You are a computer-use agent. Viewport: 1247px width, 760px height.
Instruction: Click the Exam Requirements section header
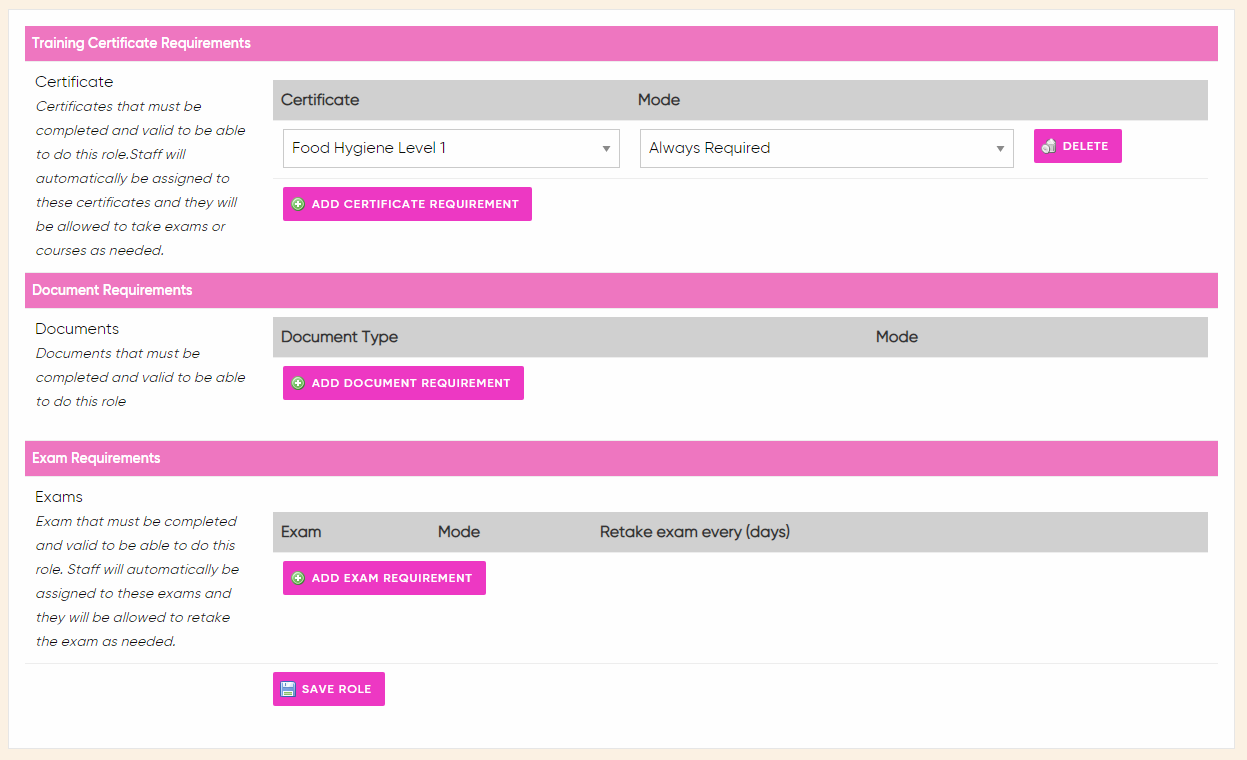click(96, 457)
